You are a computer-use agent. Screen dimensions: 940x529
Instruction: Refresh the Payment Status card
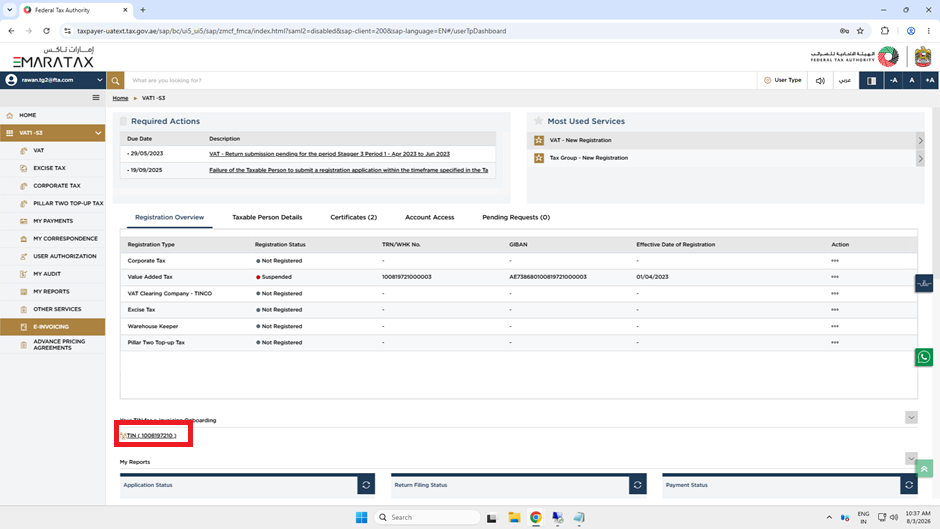[x=909, y=485]
